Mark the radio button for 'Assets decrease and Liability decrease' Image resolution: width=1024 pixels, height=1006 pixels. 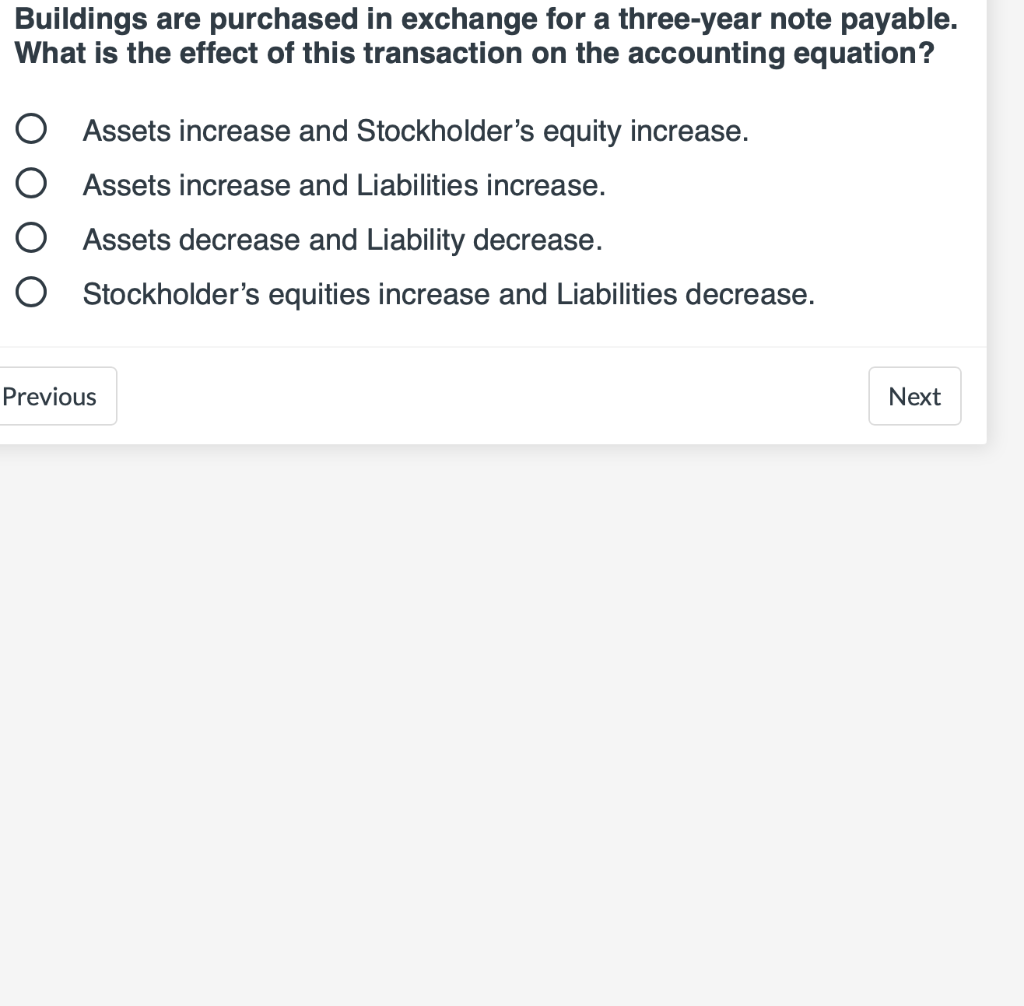tap(31, 238)
